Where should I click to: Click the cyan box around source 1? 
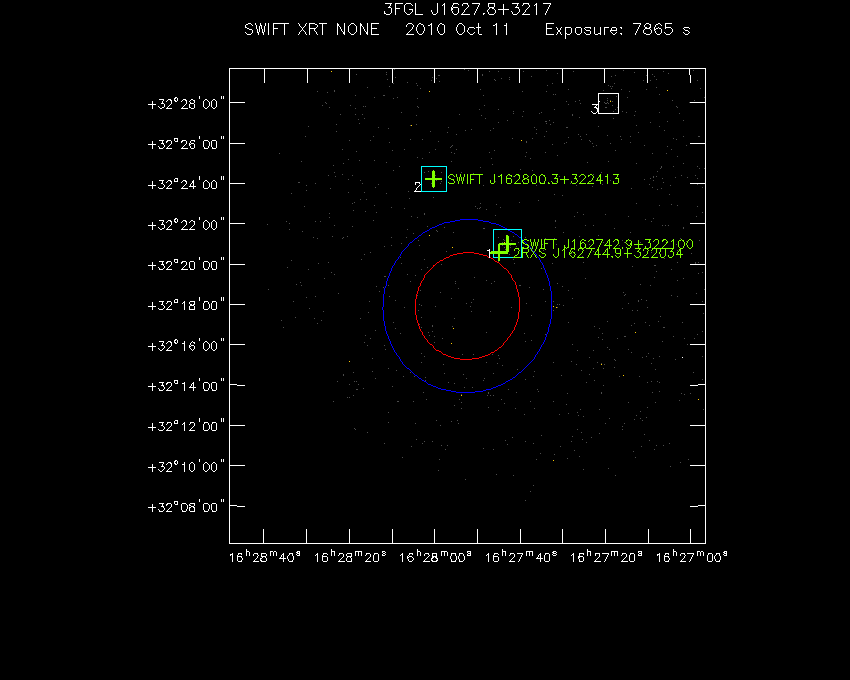(507, 243)
